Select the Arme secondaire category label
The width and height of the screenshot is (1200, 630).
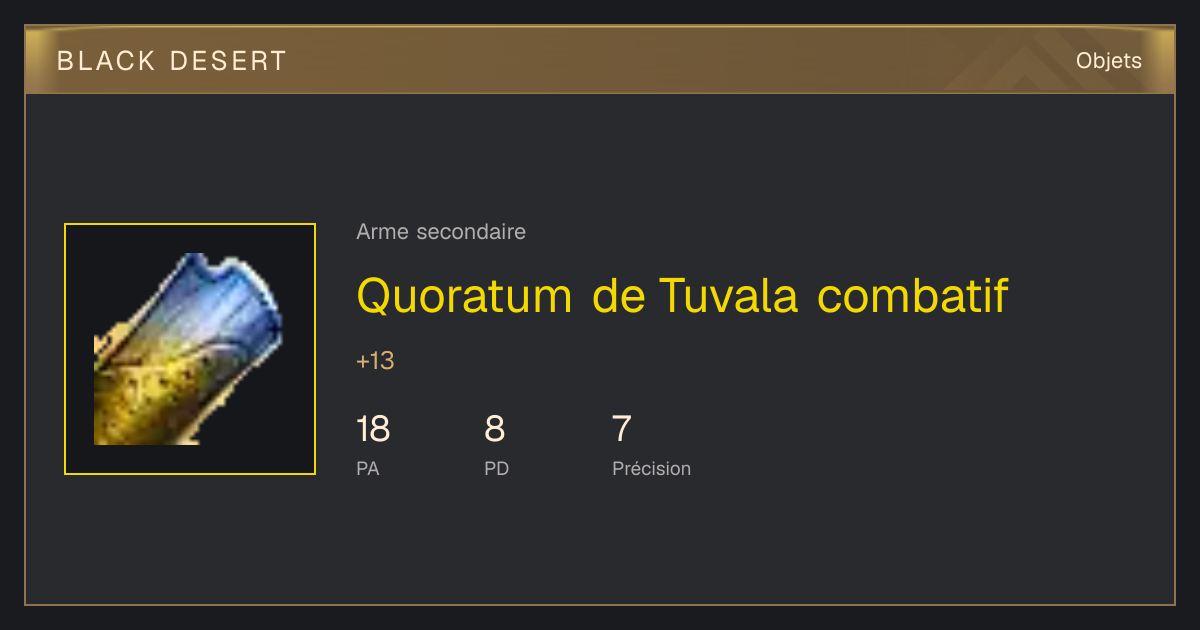441,232
